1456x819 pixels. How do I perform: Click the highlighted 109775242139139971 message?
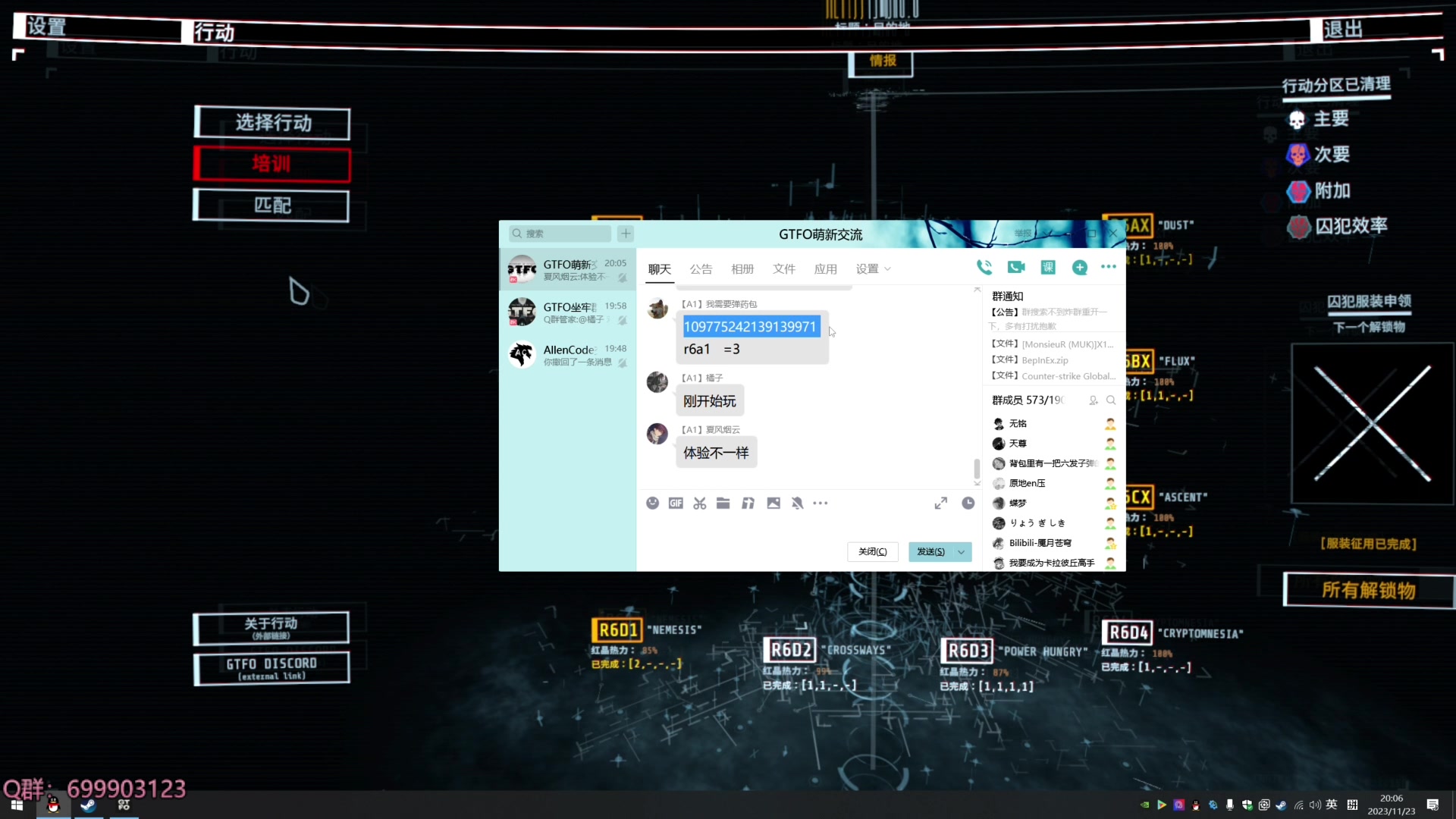[x=750, y=327]
